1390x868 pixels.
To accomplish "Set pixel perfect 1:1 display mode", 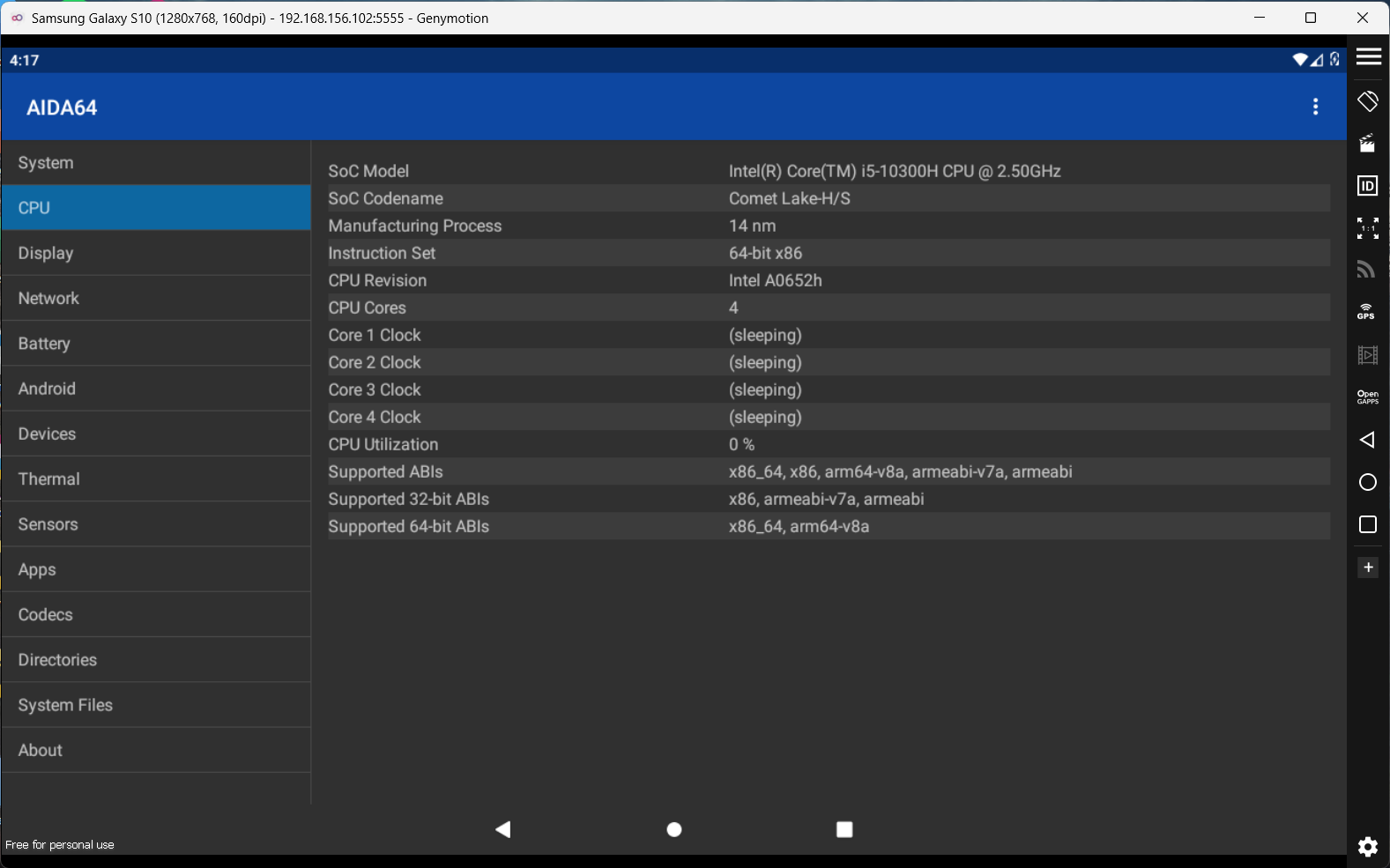I will pos(1368,228).
